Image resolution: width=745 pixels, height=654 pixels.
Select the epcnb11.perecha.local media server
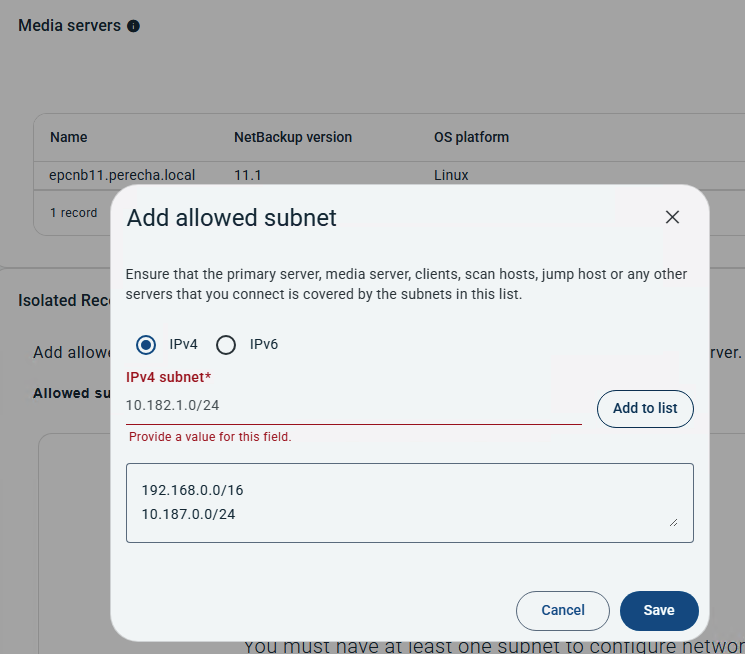pyautogui.click(x=122, y=175)
